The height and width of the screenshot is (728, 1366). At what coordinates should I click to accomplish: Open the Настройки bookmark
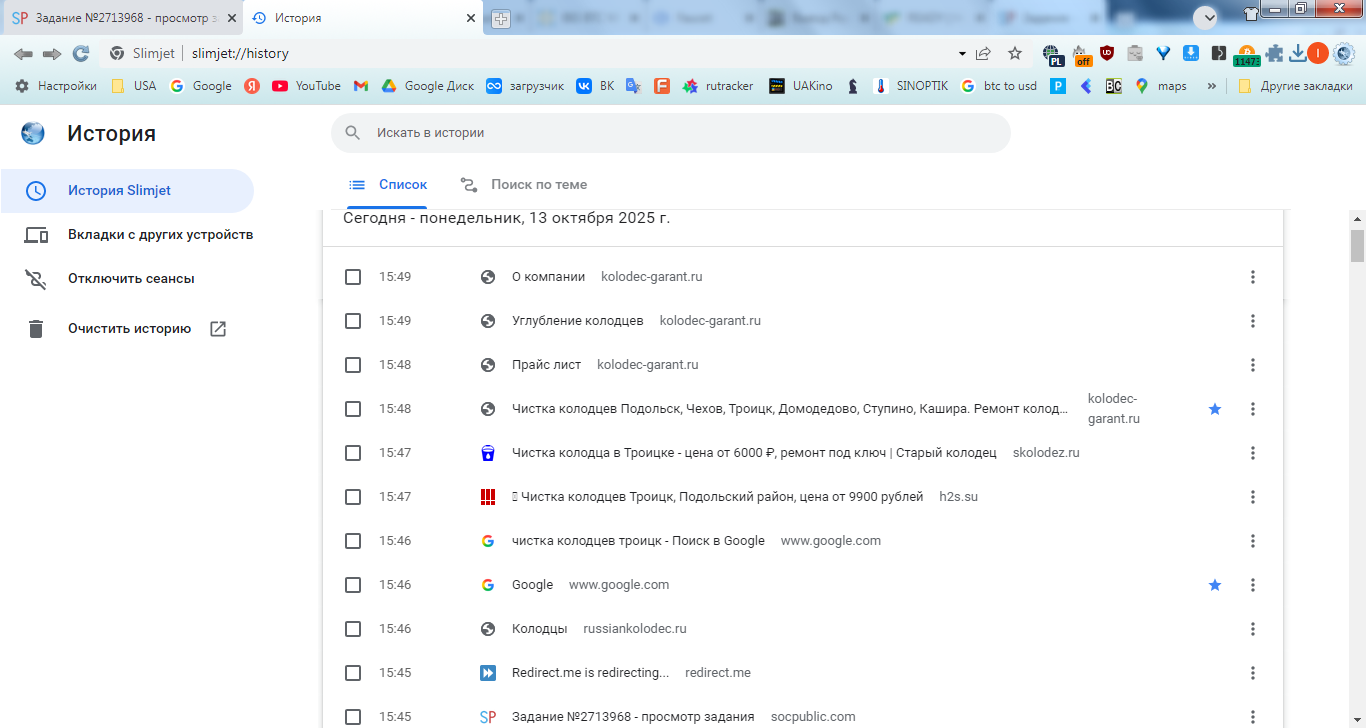click(x=56, y=86)
